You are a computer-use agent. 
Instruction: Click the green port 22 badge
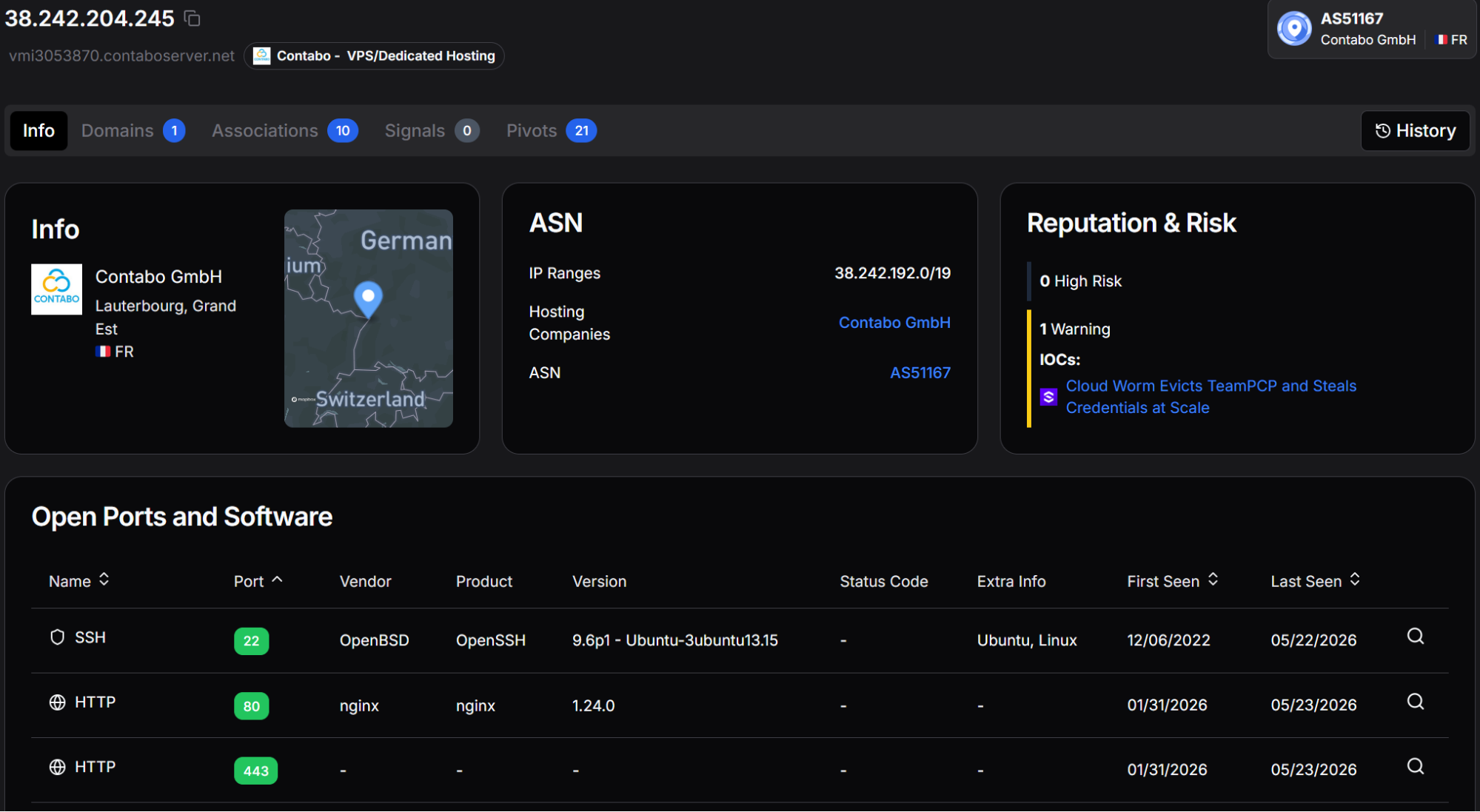(252, 641)
